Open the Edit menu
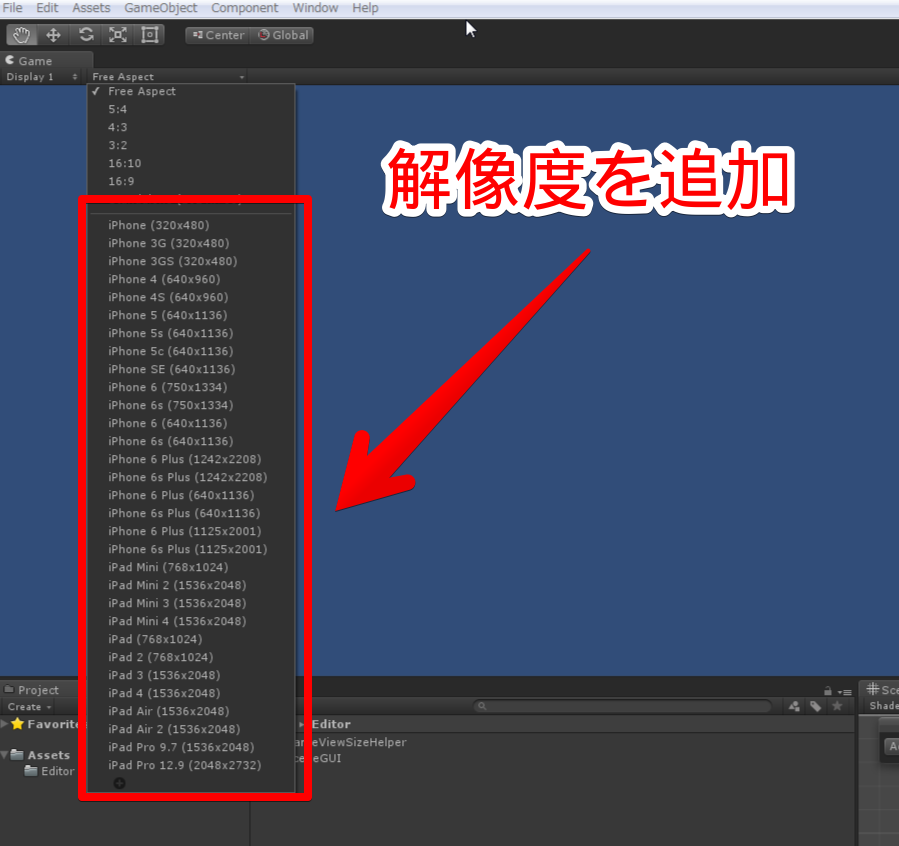The height and width of the screenshot is (846, 899). coord(47,8)
